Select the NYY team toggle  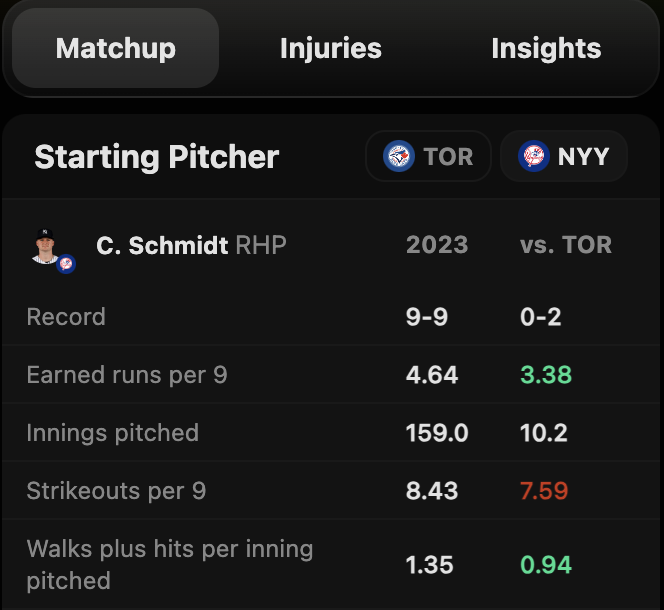tap(564, 157)
